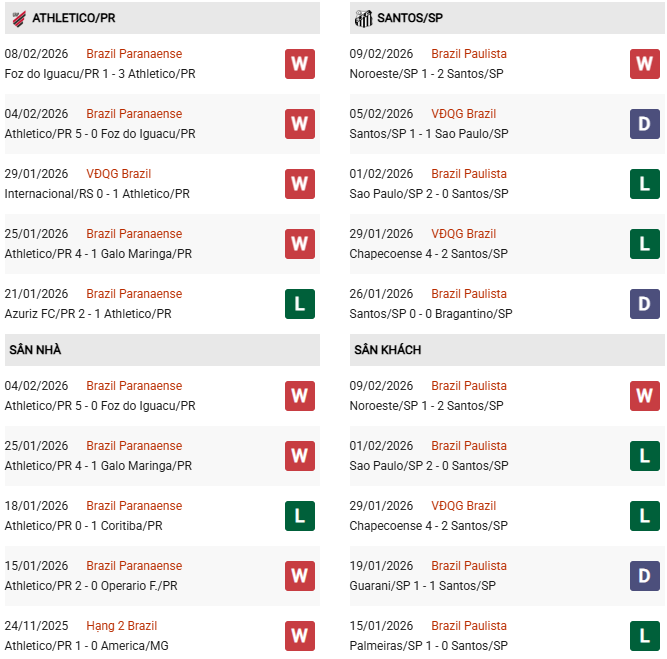Click L badge for Athletico 0-1 Coritiba

(x=300, y=516)
